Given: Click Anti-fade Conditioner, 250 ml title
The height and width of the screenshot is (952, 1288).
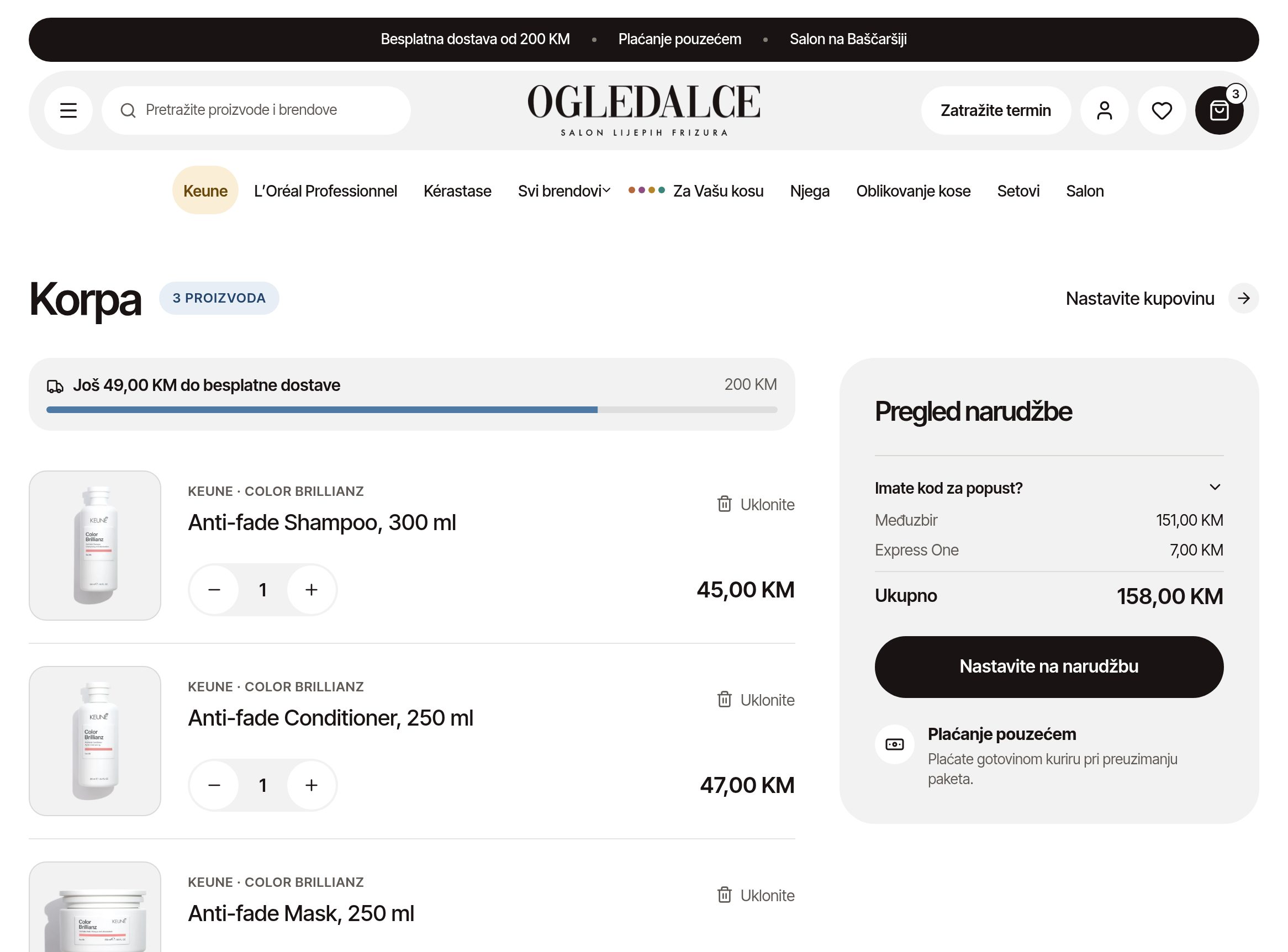Looking at the screenshot, I should [330, 717].
